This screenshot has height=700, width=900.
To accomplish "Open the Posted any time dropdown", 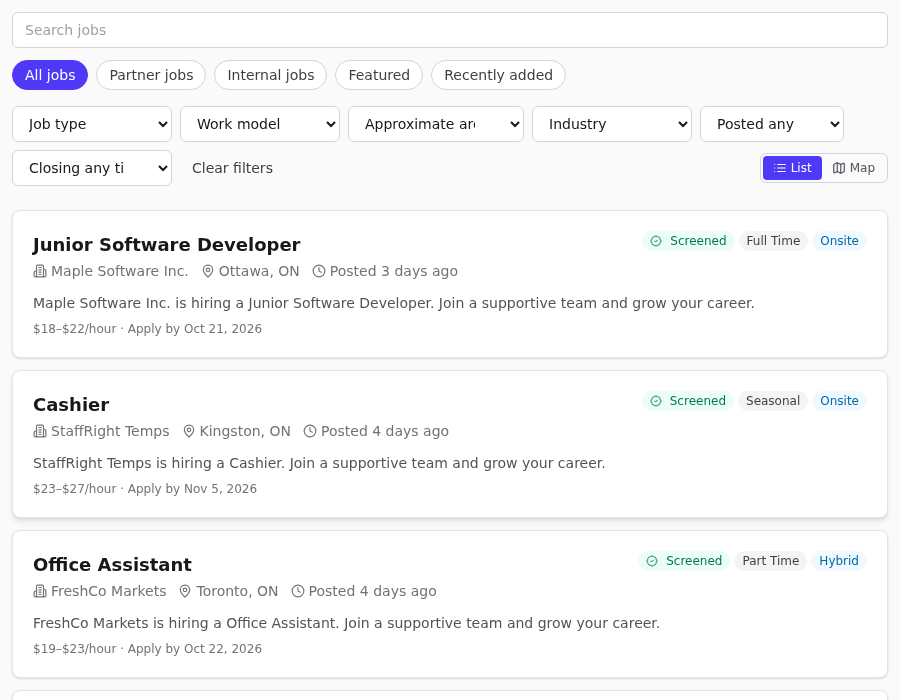I will [772, 124].
